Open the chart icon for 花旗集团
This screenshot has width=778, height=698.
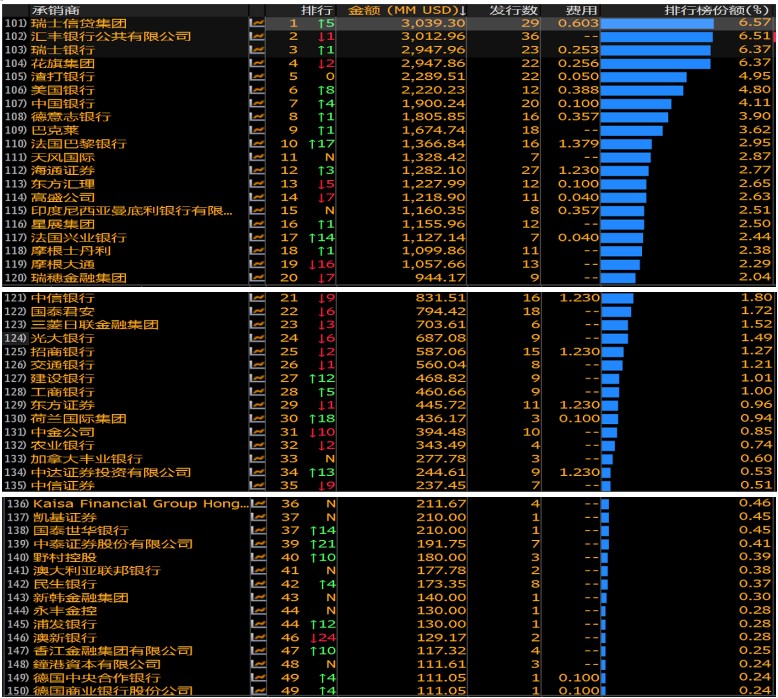point(257,63)
